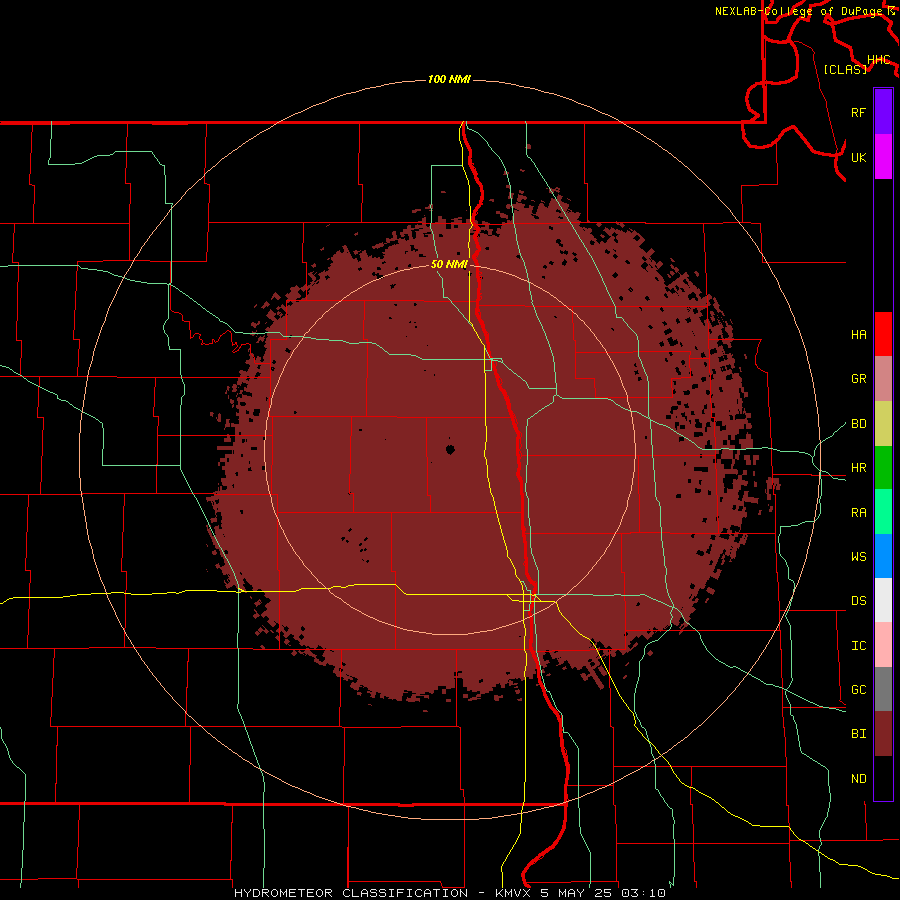Image resolution: width=900 pixels, height=900 pixels.
Task: Click the DS white legend color block
Action: coord(883,600)
